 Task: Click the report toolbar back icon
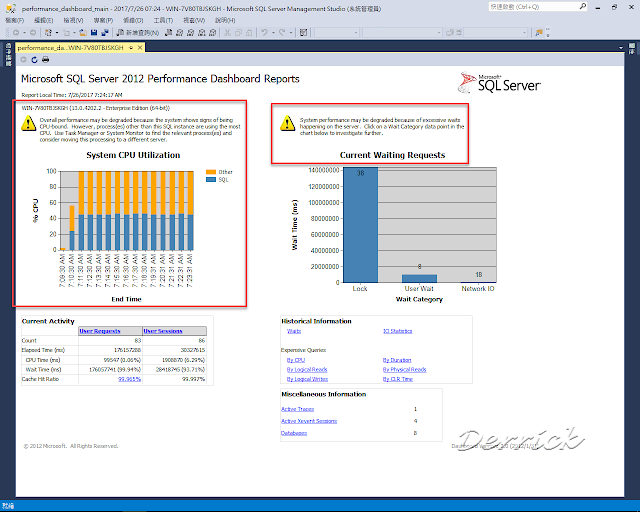24,60
